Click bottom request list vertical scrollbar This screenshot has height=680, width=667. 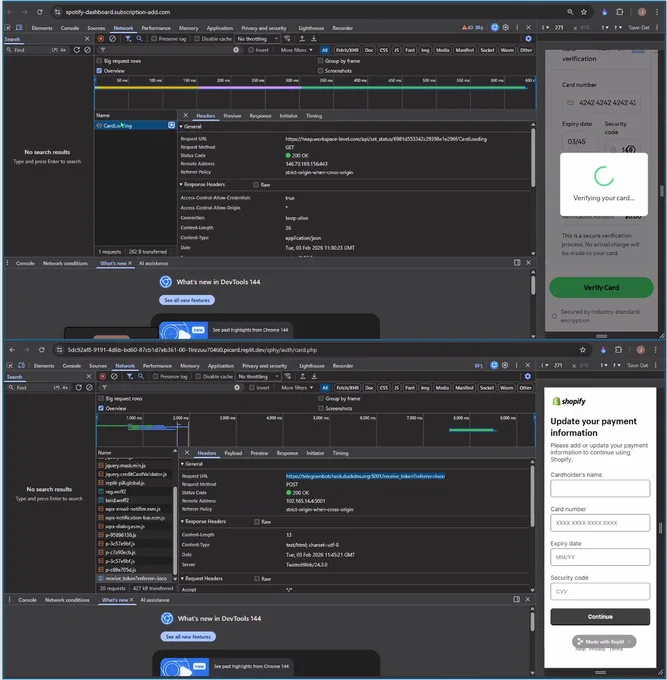(175, 529)
